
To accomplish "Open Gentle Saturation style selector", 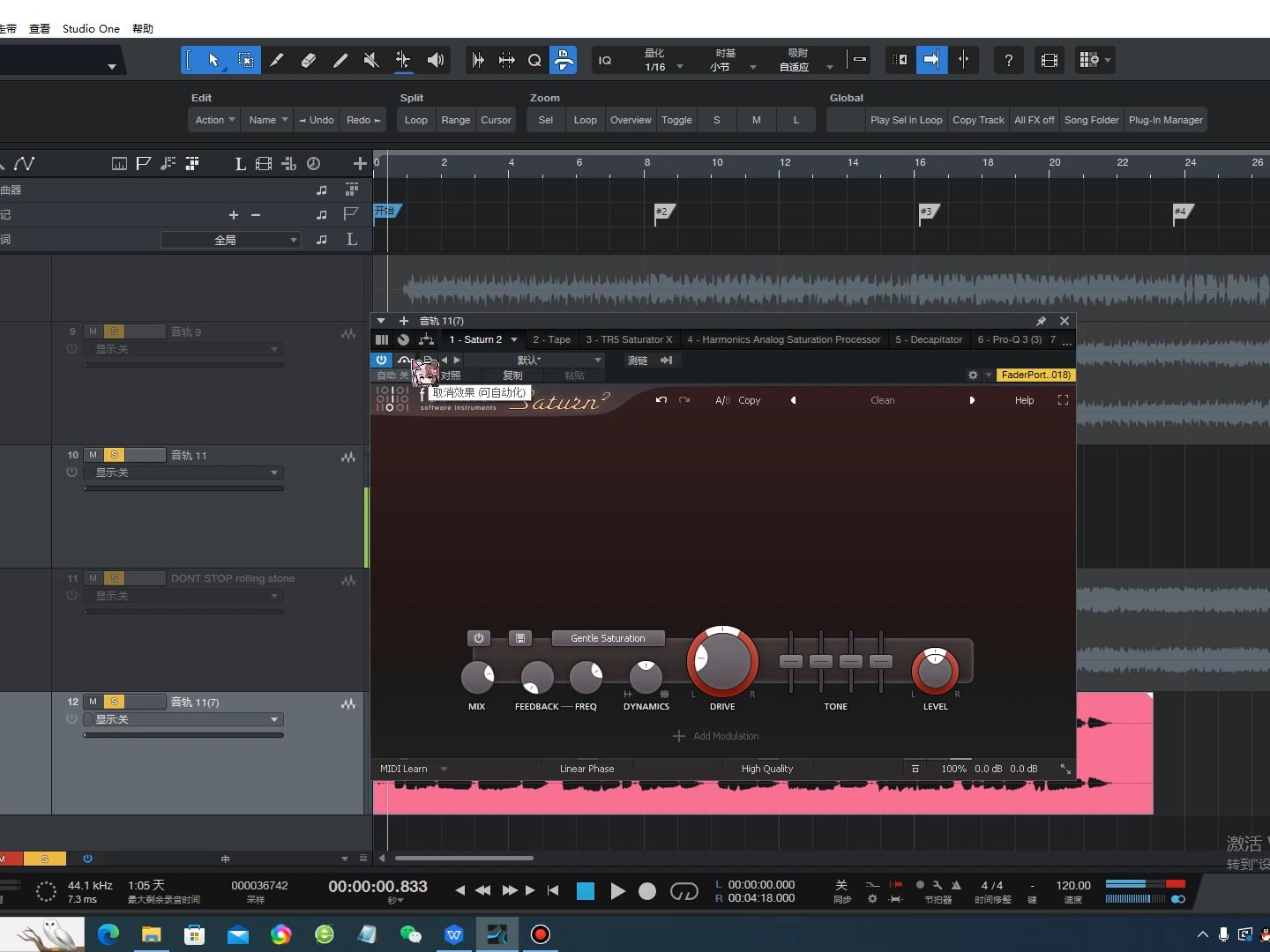I will pyautogui.click(x=608, y=638).
